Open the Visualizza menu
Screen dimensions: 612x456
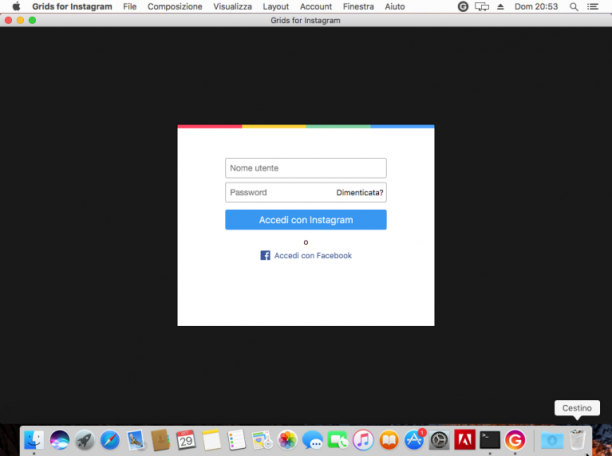click(232, 6)
